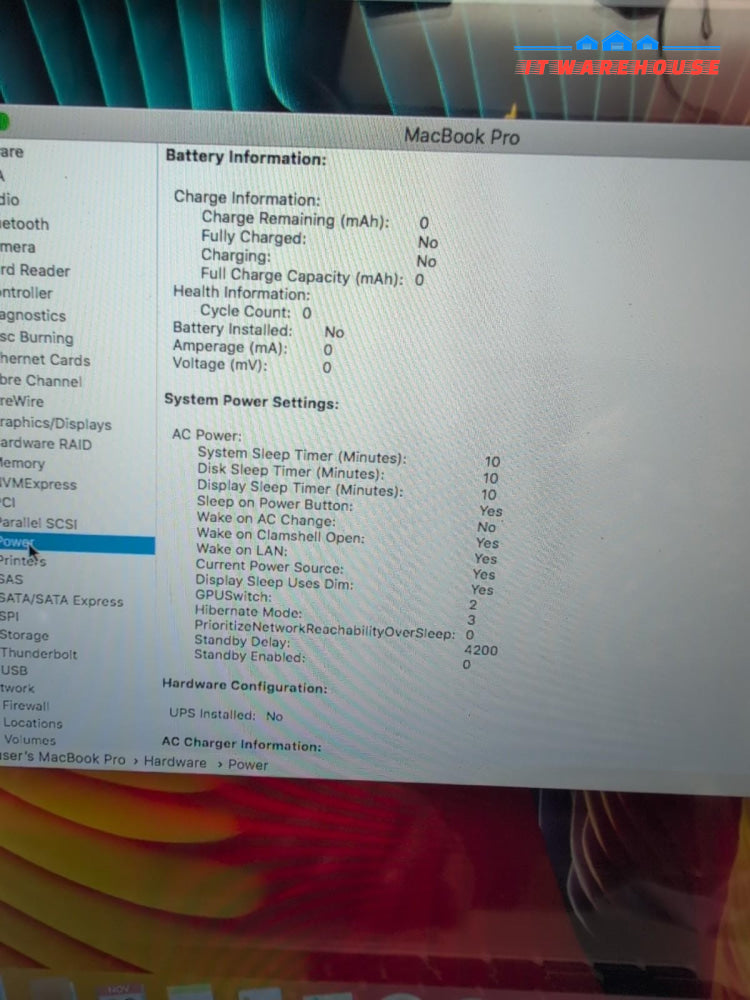The height and width of the screenshot is (1000, 750).
Task: Click the Hibernate Mode row
Action: [x=335, y=615]
